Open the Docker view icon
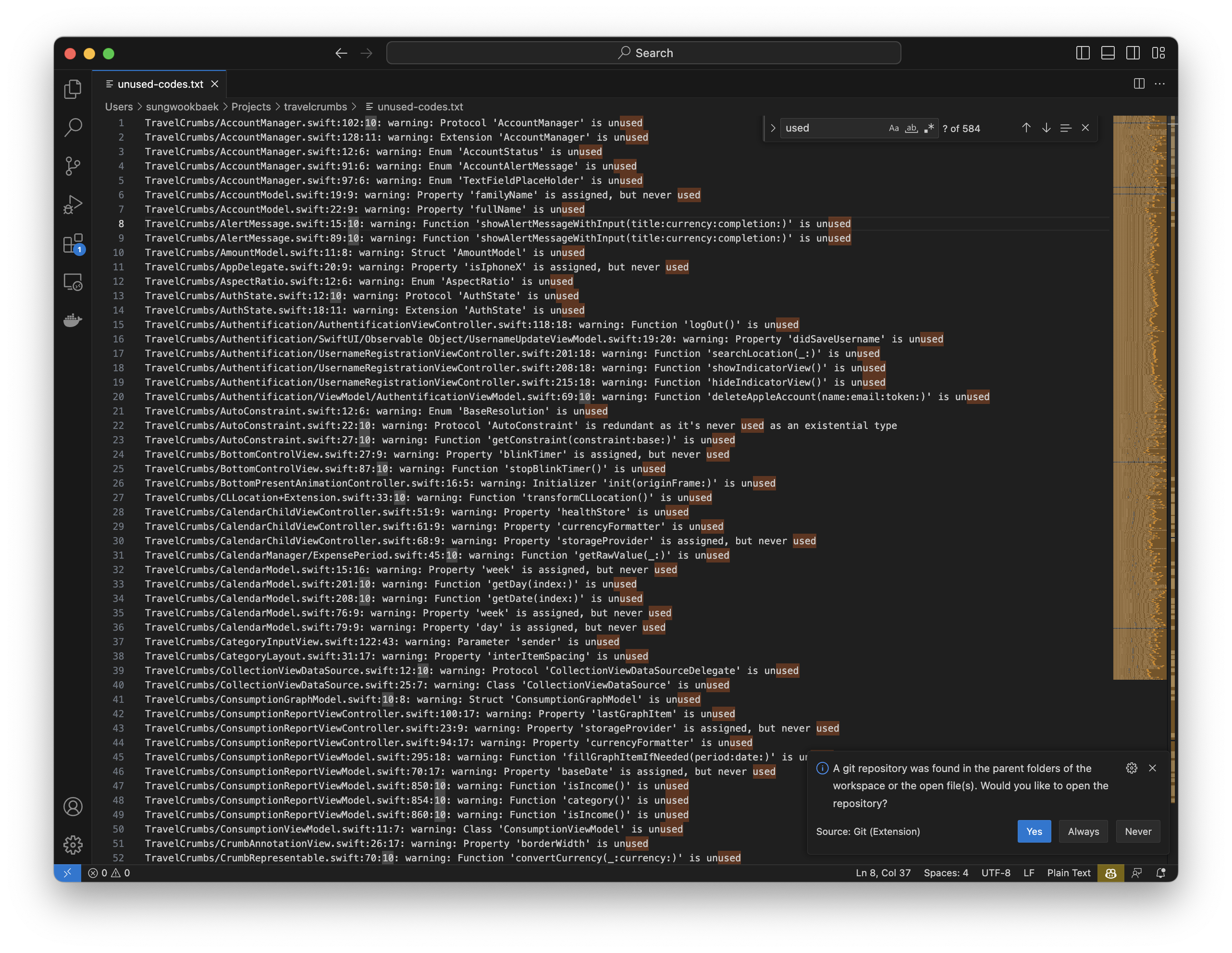Image resolution: width=1232 pixels, height=953 pixels. point(73,320)
